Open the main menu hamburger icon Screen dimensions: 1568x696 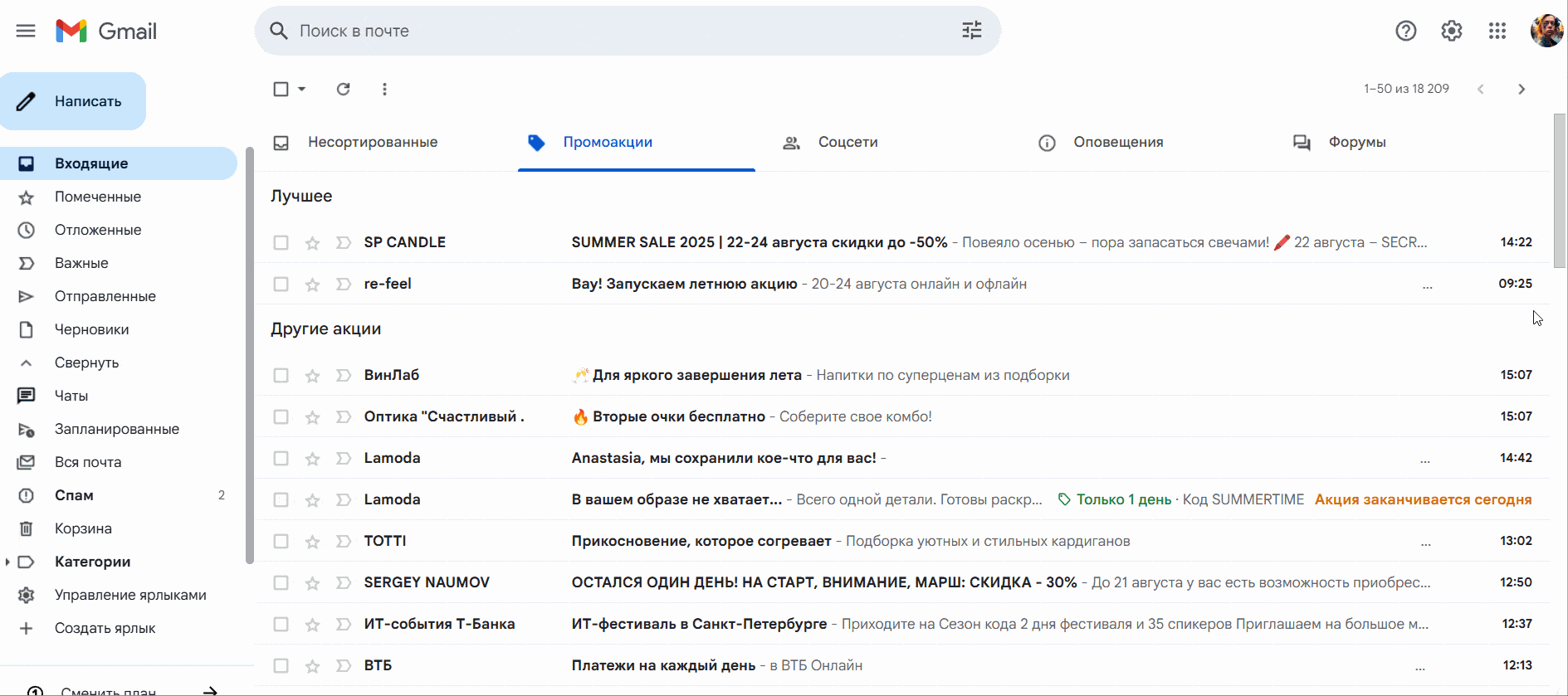coord(26,31)
